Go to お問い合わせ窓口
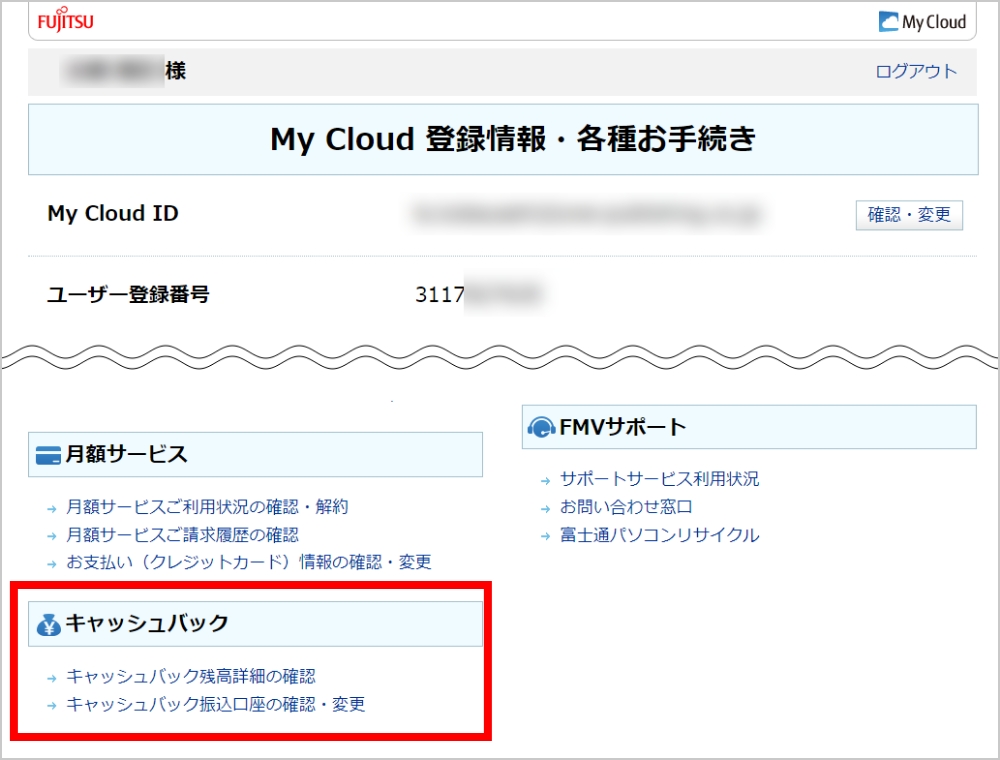 click(626, 507)
